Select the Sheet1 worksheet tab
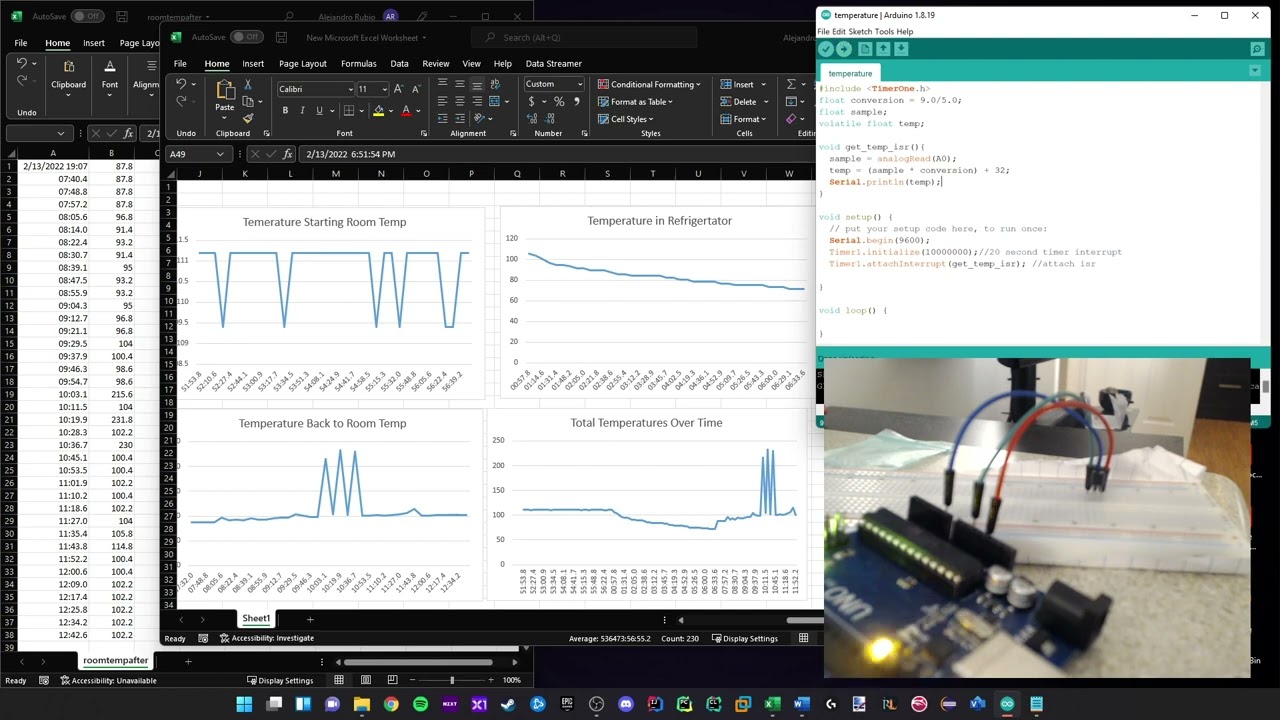Image resolution: width=1280 pixels, height=720 pixels. (x=256, y=619)
